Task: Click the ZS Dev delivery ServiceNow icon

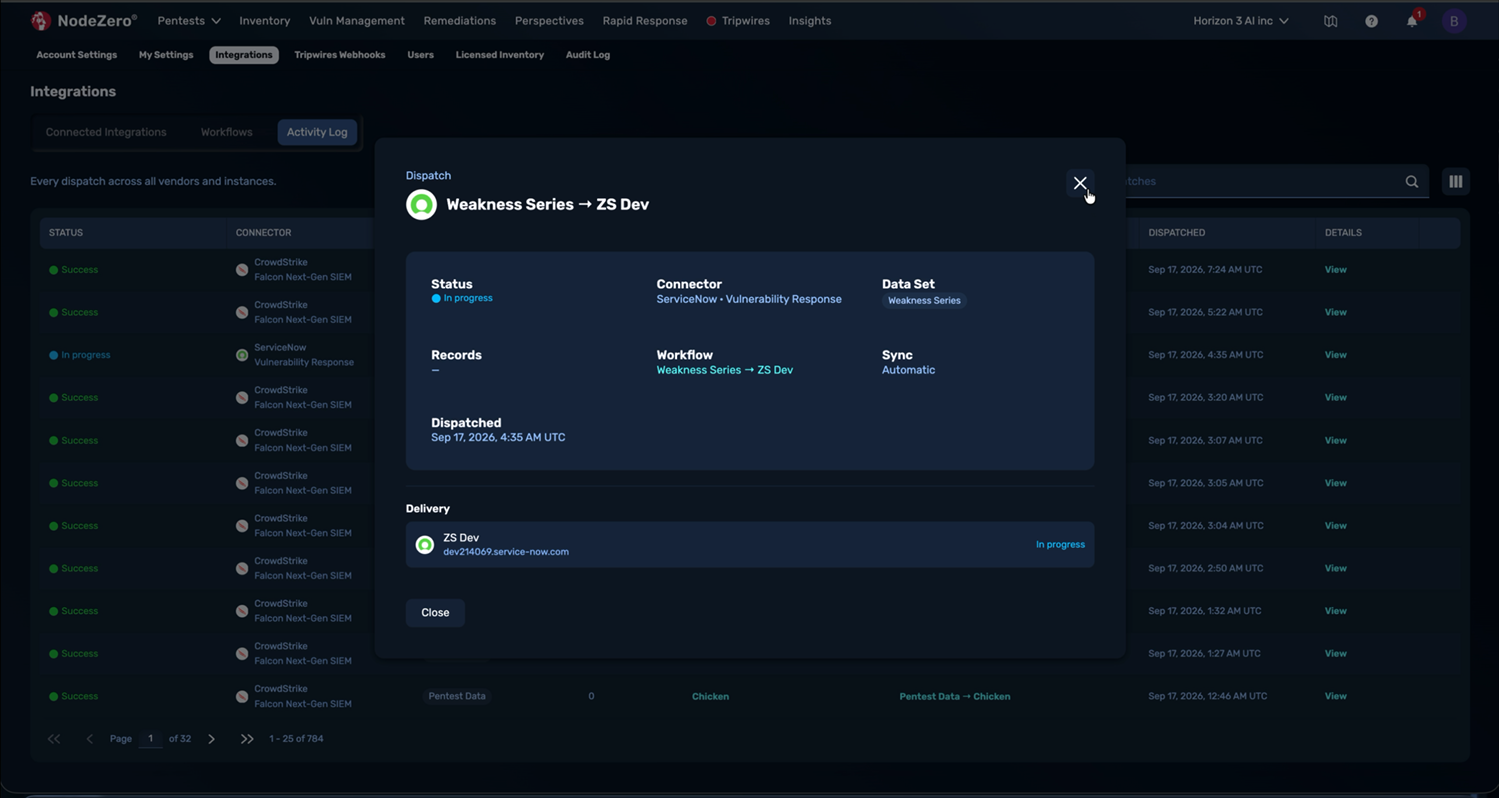Action: [425, 545]
